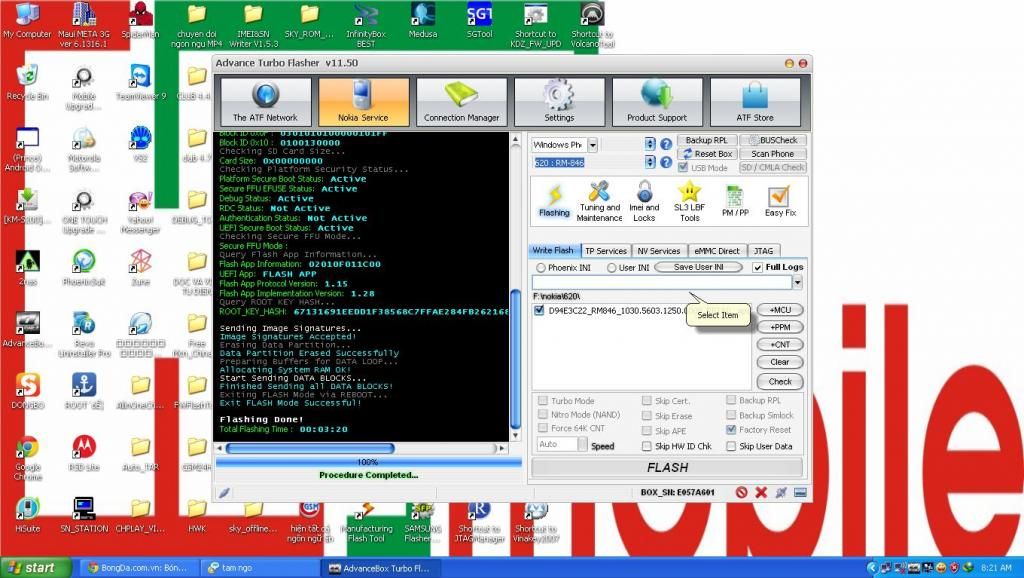Click BUSCheck button
This screenshot has width=1024, height=578.
773,140
